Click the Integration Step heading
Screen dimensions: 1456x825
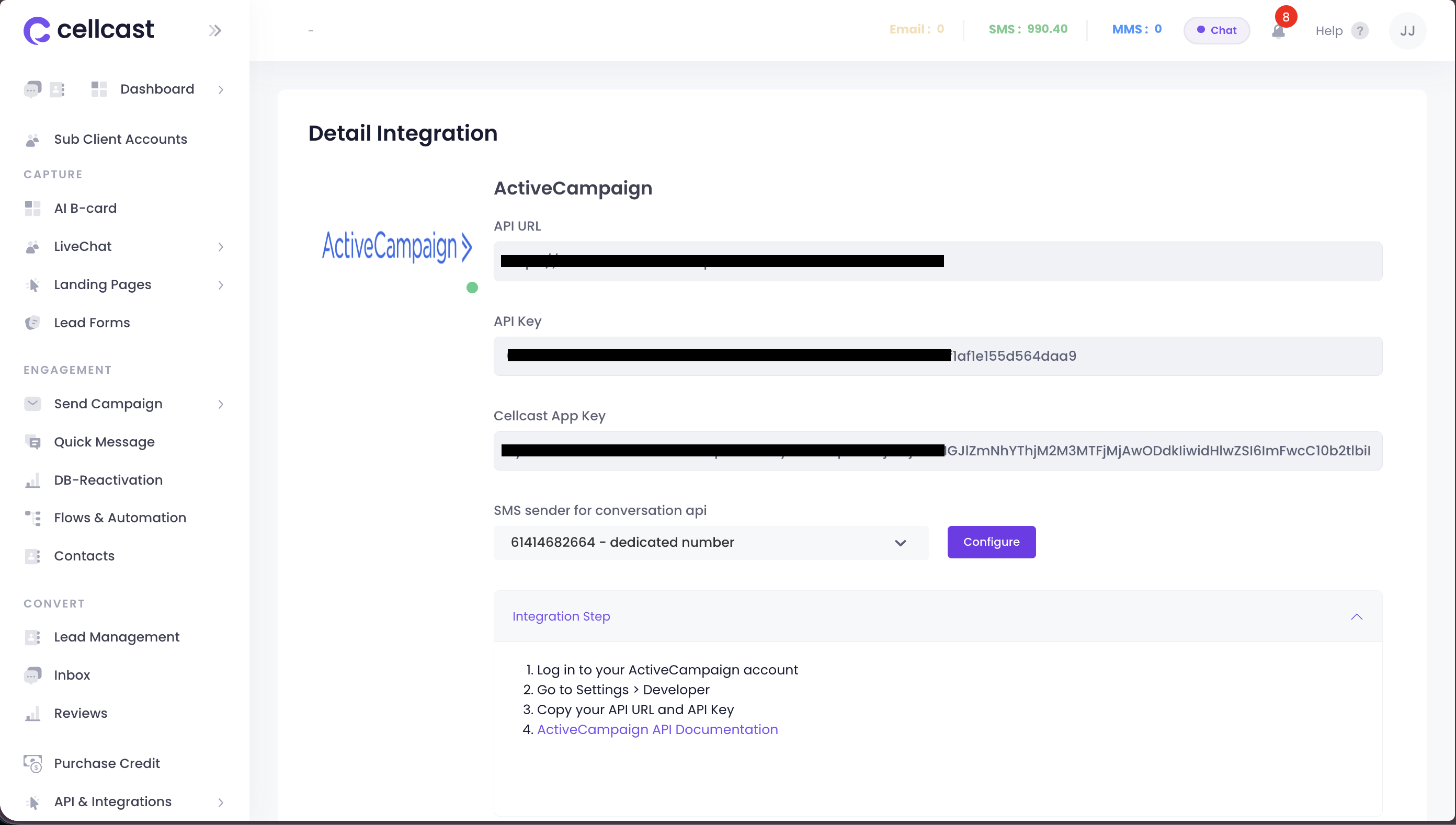[561, 616]
